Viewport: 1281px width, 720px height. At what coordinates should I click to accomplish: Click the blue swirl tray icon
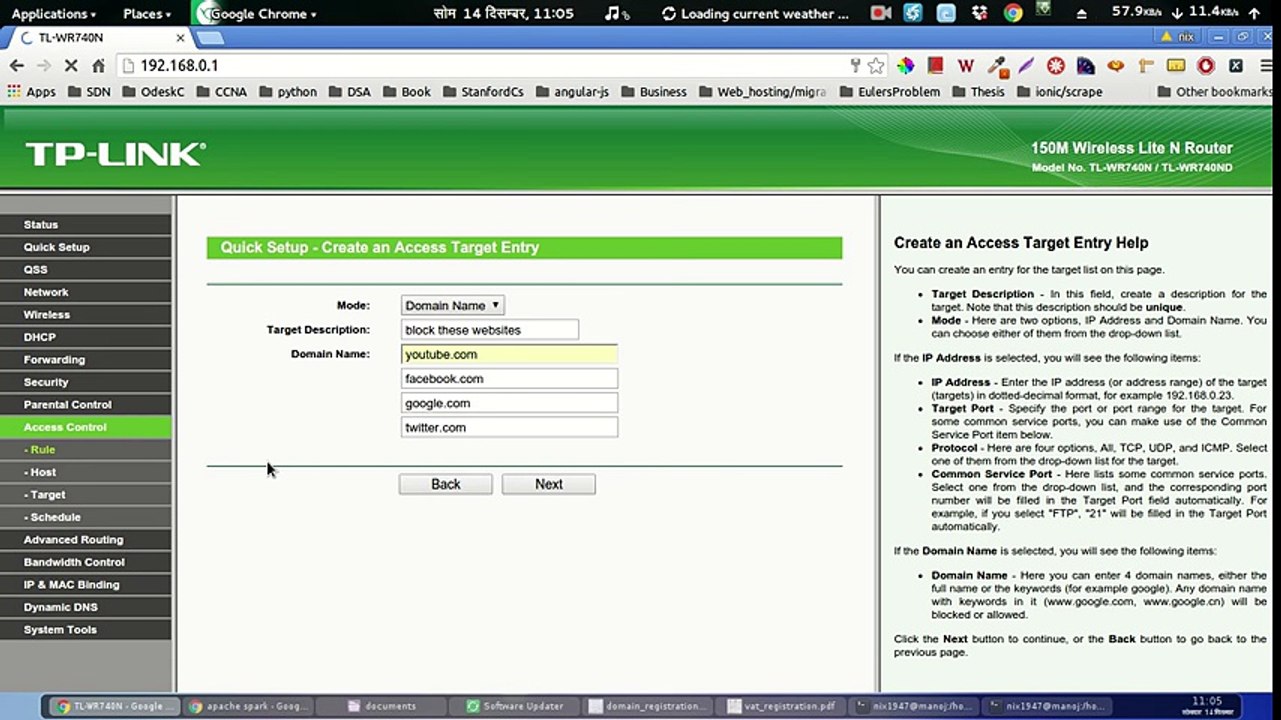coord(913,13)
